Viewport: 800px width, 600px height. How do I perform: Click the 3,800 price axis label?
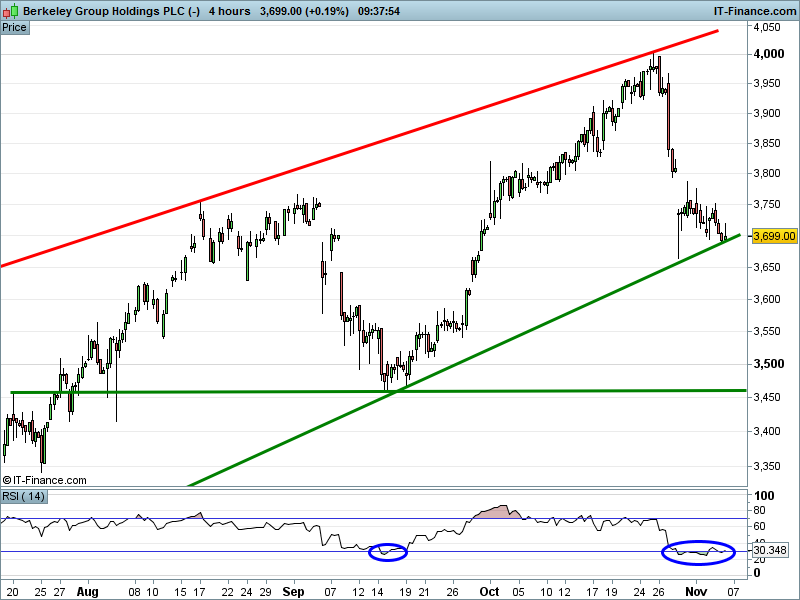(767, 173)
